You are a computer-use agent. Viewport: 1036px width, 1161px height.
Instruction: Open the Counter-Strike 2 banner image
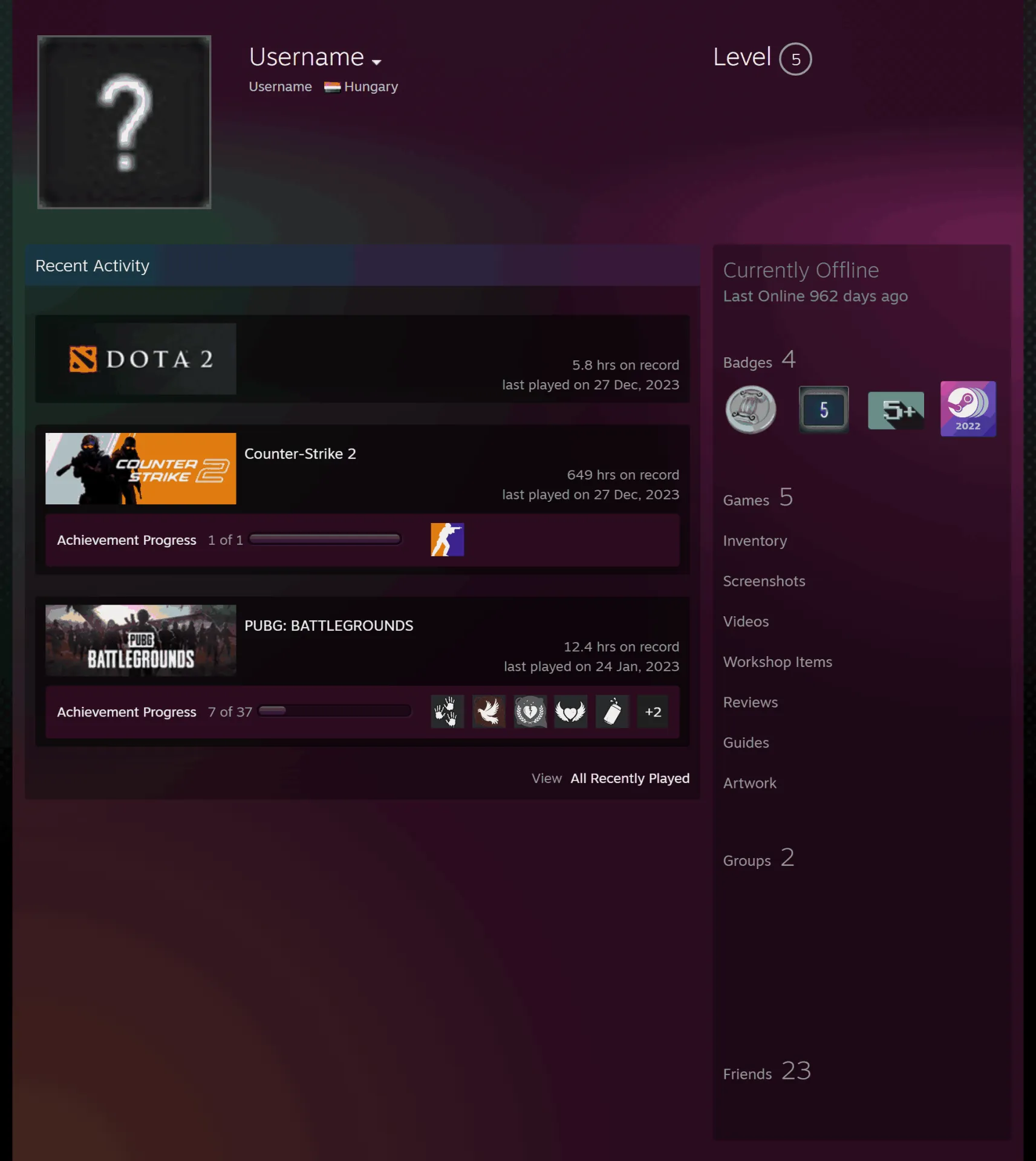[141, 469]
